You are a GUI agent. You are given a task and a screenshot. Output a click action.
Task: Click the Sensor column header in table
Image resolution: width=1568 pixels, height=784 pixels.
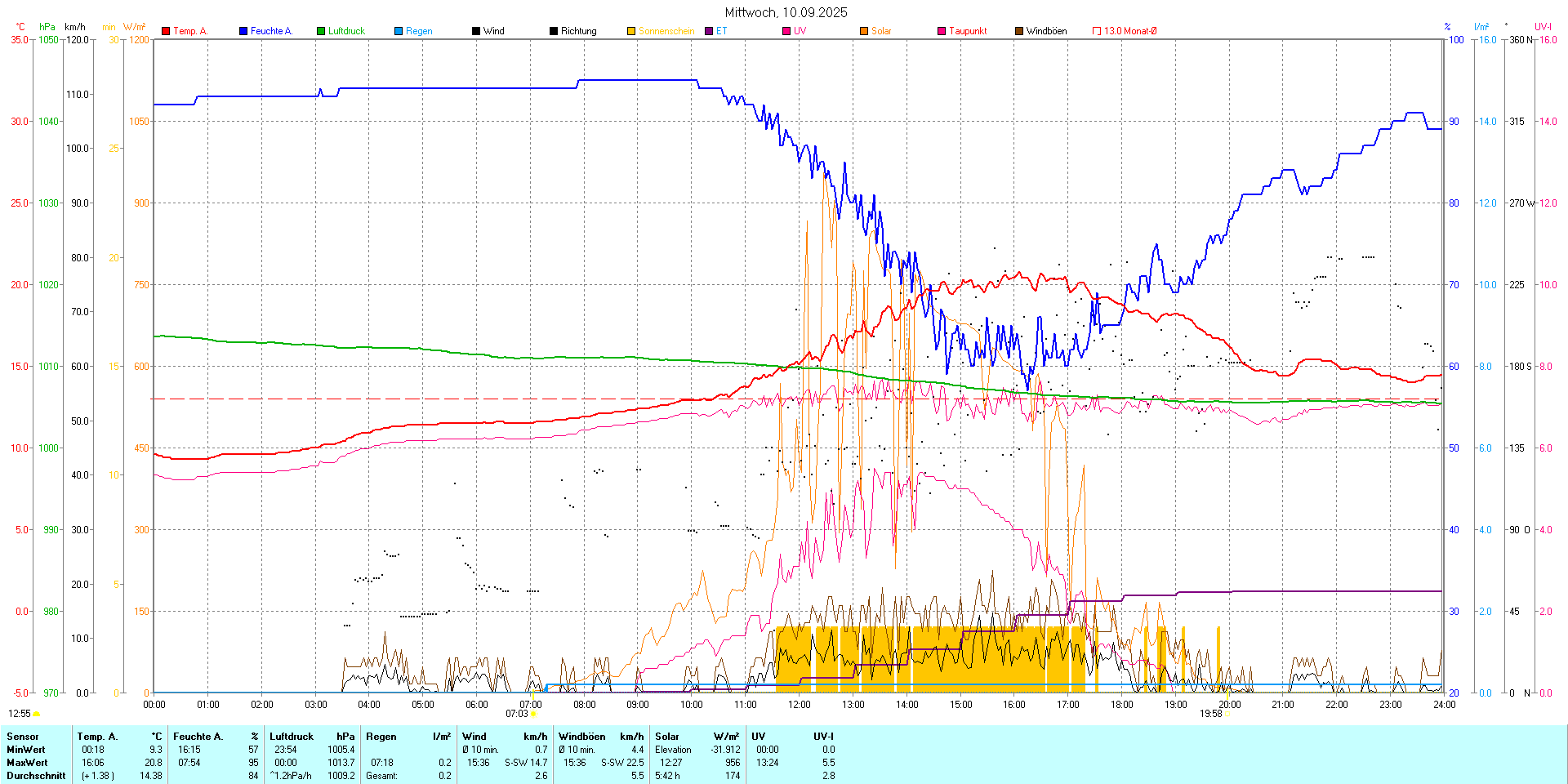coord(23,737)
